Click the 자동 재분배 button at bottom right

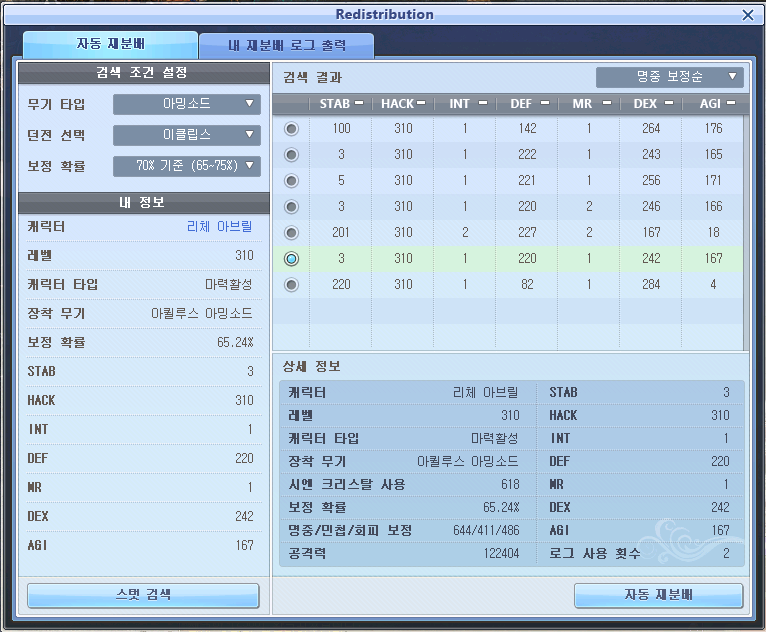tap(659, 595)
